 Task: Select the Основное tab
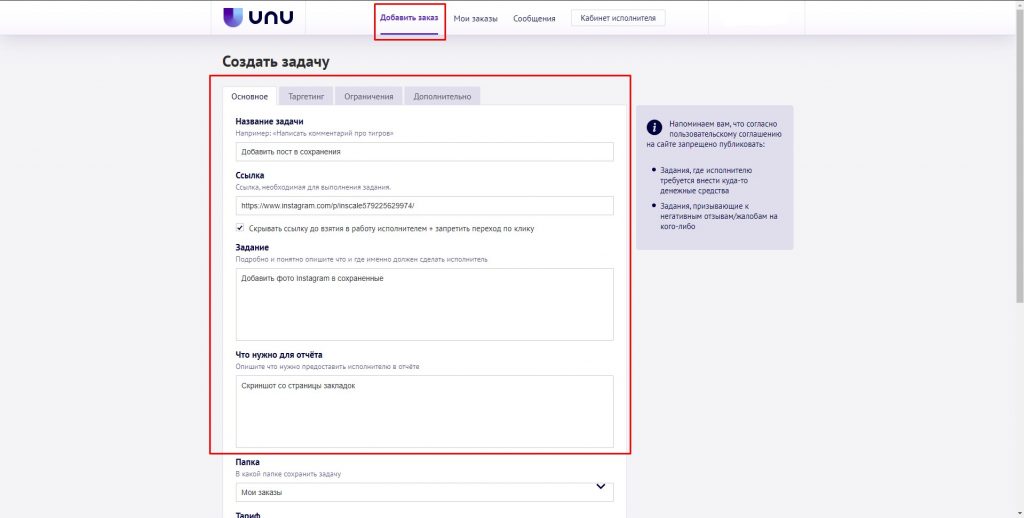coord(249,96)
